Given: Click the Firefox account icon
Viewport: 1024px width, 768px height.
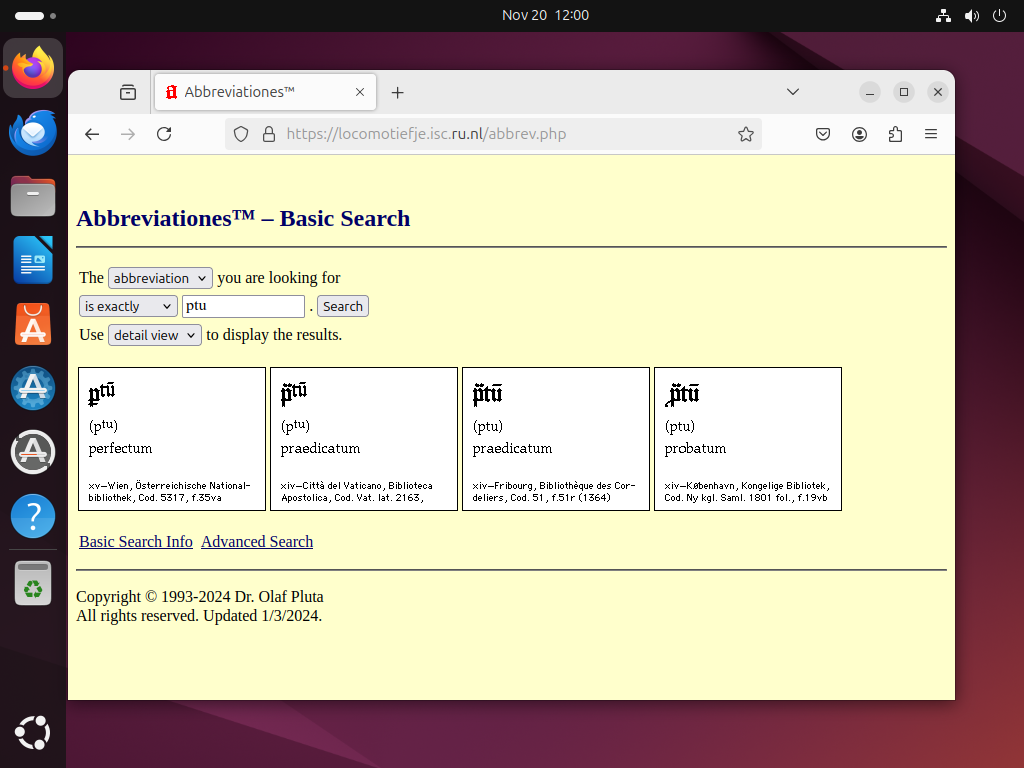Looking at the screenshot, I should (x=859, y=134).
